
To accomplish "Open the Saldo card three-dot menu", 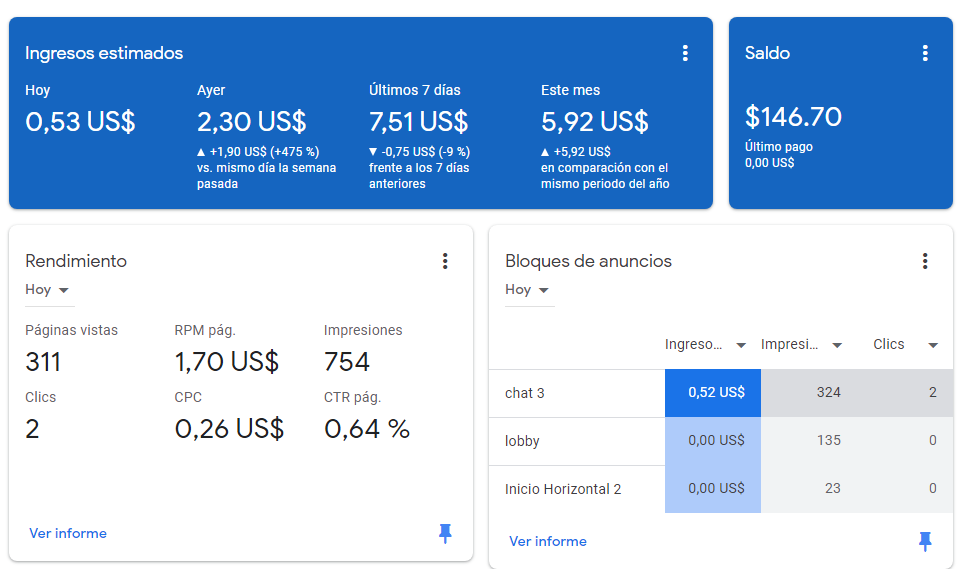I will tap(925, 53).
